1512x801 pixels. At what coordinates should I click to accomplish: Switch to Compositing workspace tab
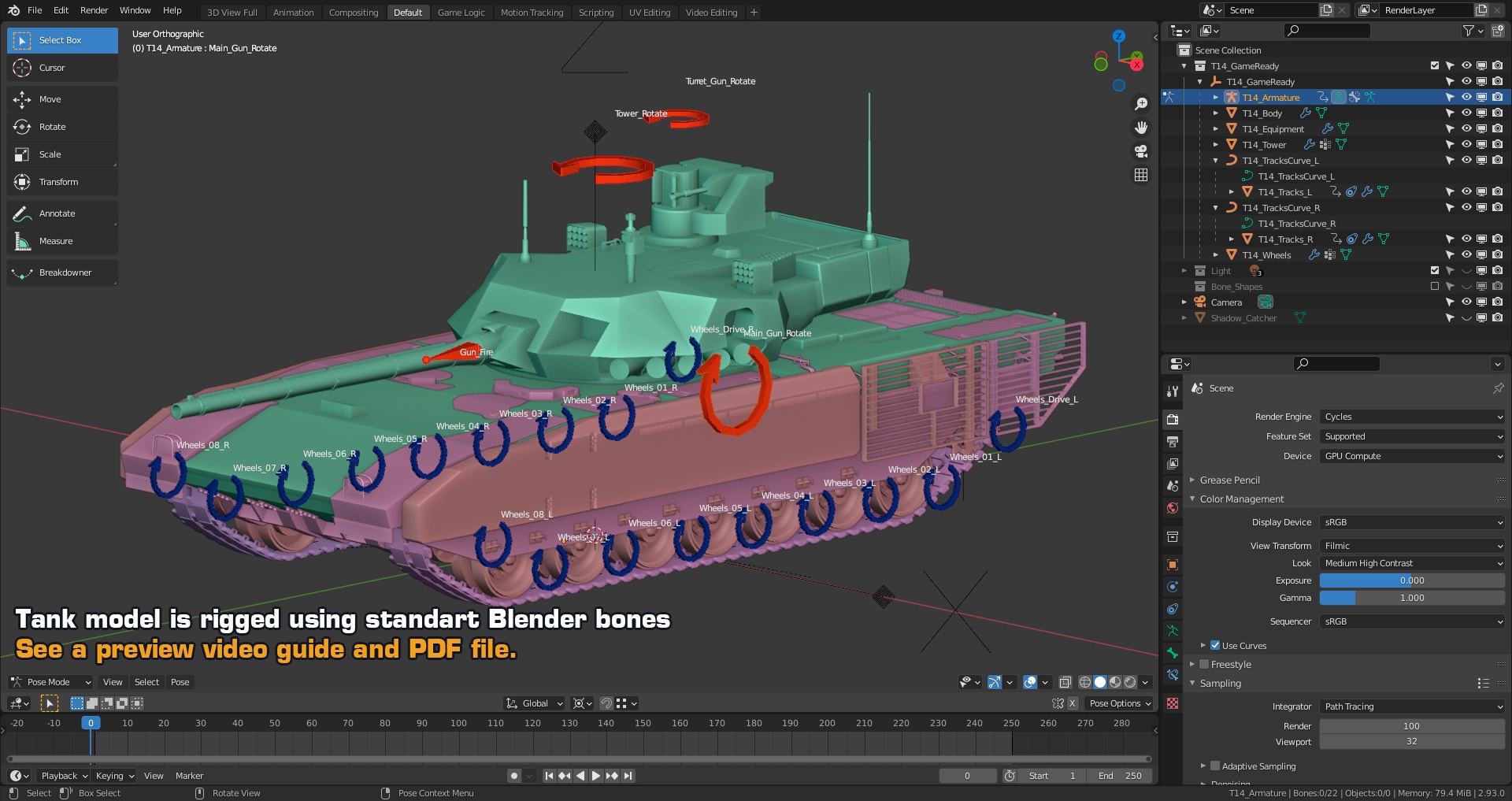354,13
